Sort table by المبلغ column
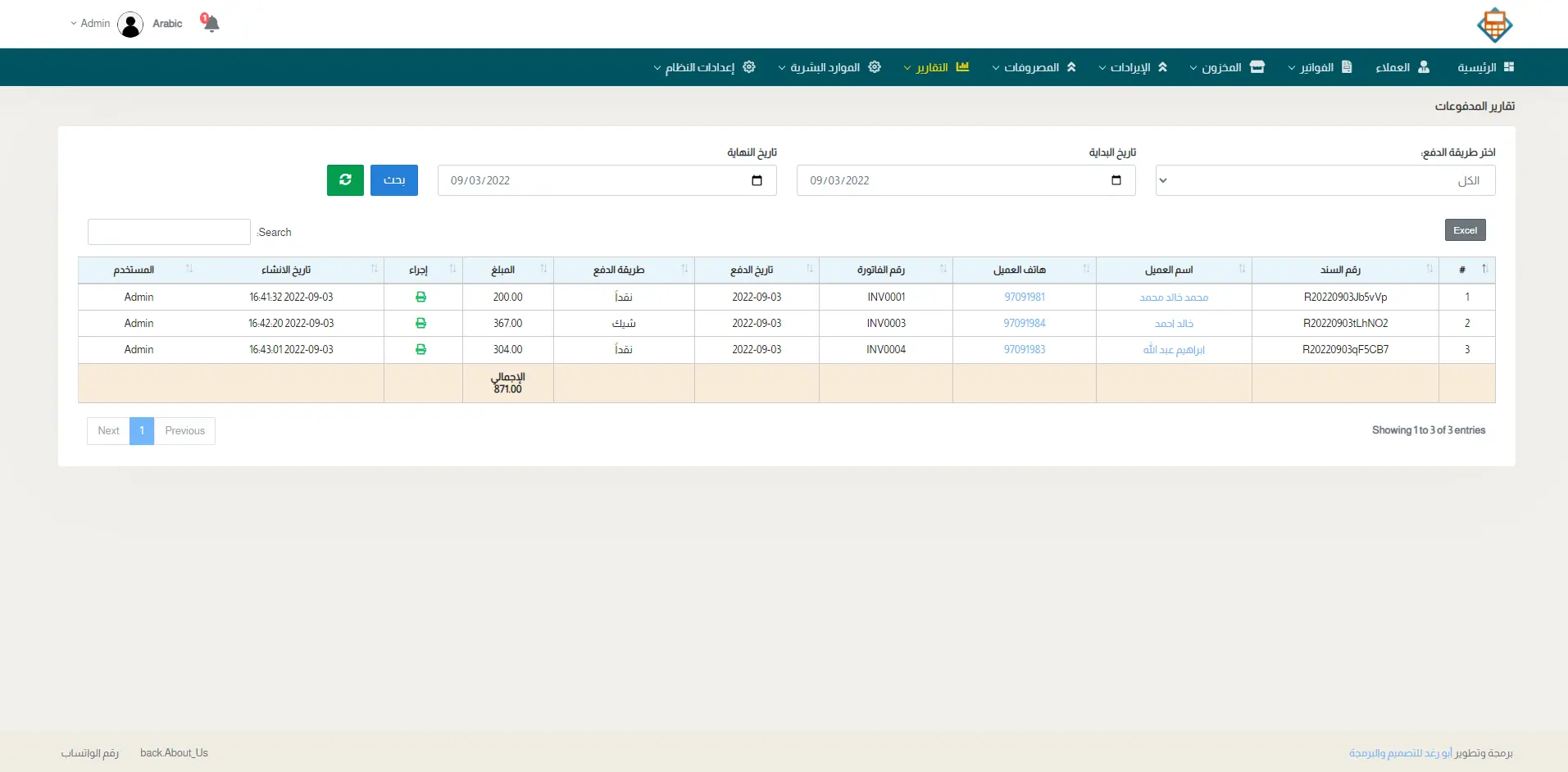The image size is (1568, 772). tap(507, 270)
